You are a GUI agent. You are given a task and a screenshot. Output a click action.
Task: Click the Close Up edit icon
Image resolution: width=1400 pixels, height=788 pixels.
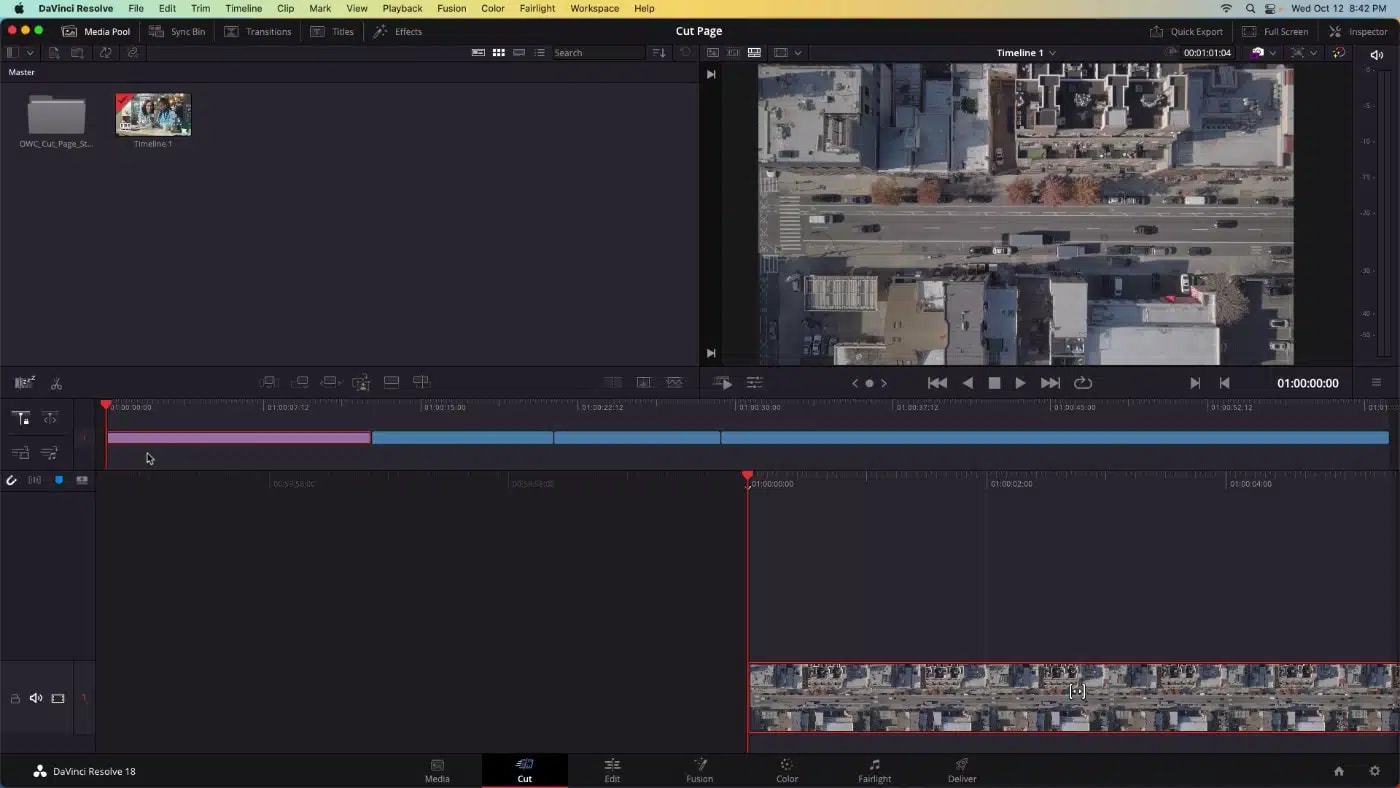[361, 381]
